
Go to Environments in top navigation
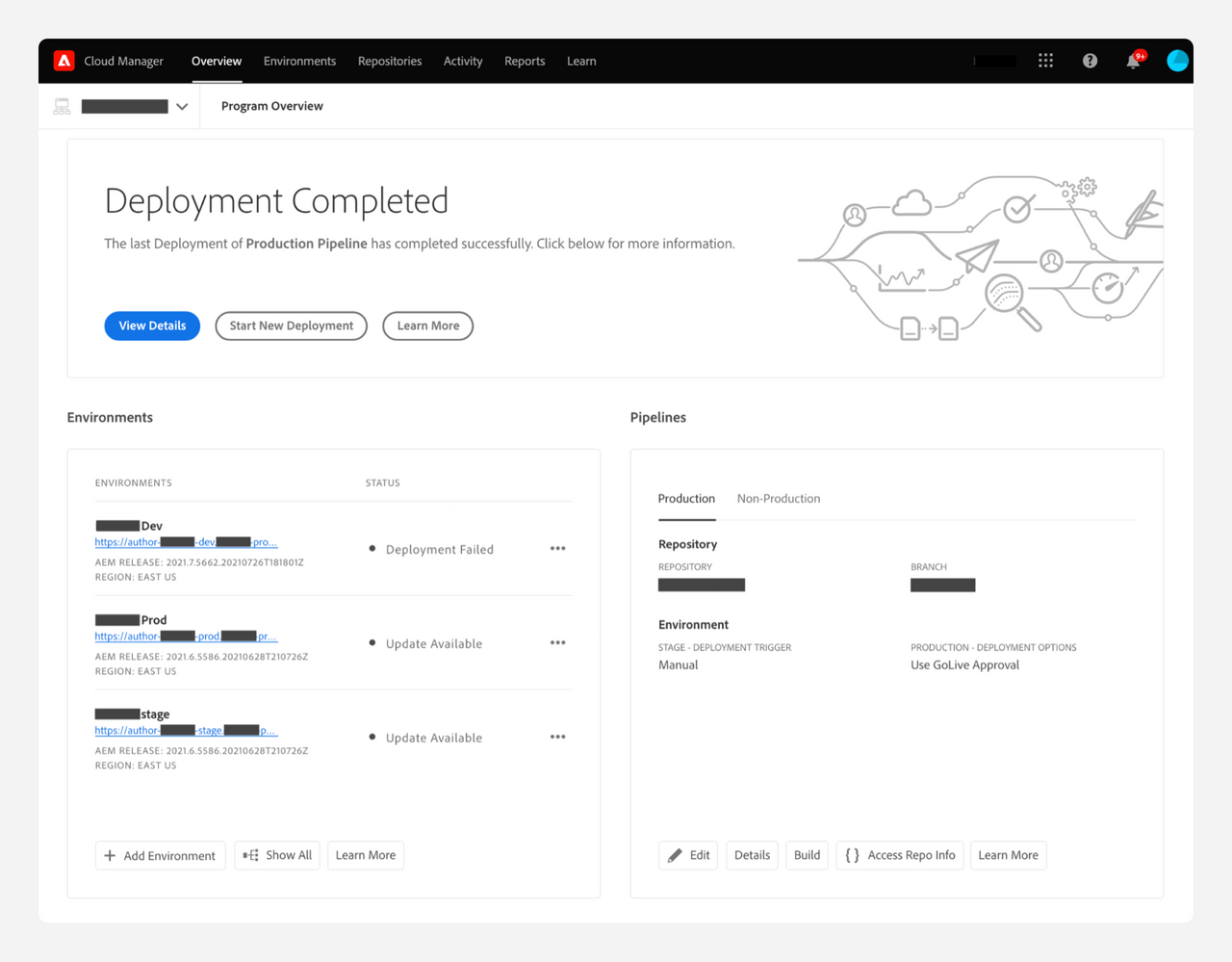(299, 61)
